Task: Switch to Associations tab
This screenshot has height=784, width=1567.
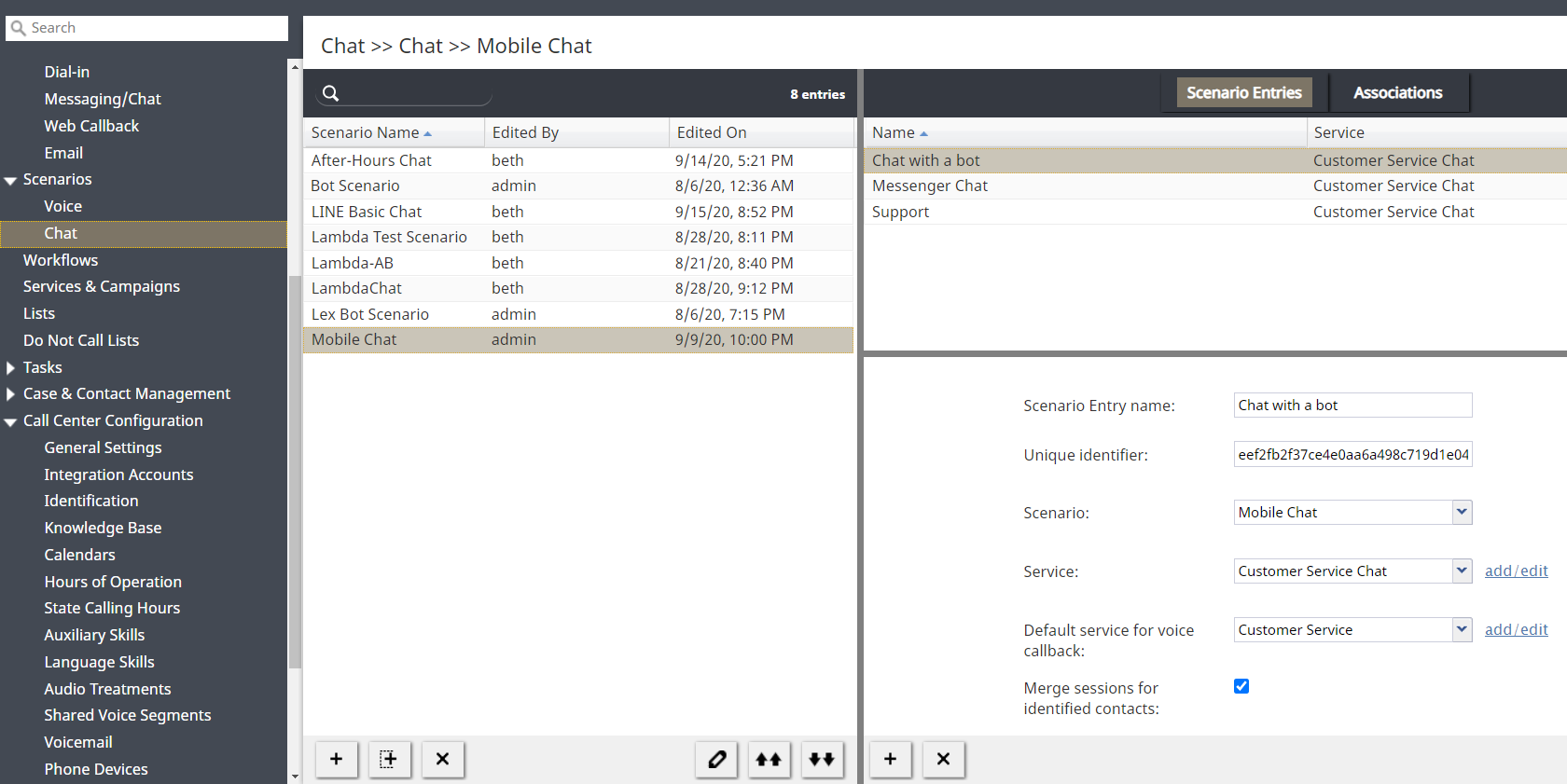Action: [x=1397, y=92]
